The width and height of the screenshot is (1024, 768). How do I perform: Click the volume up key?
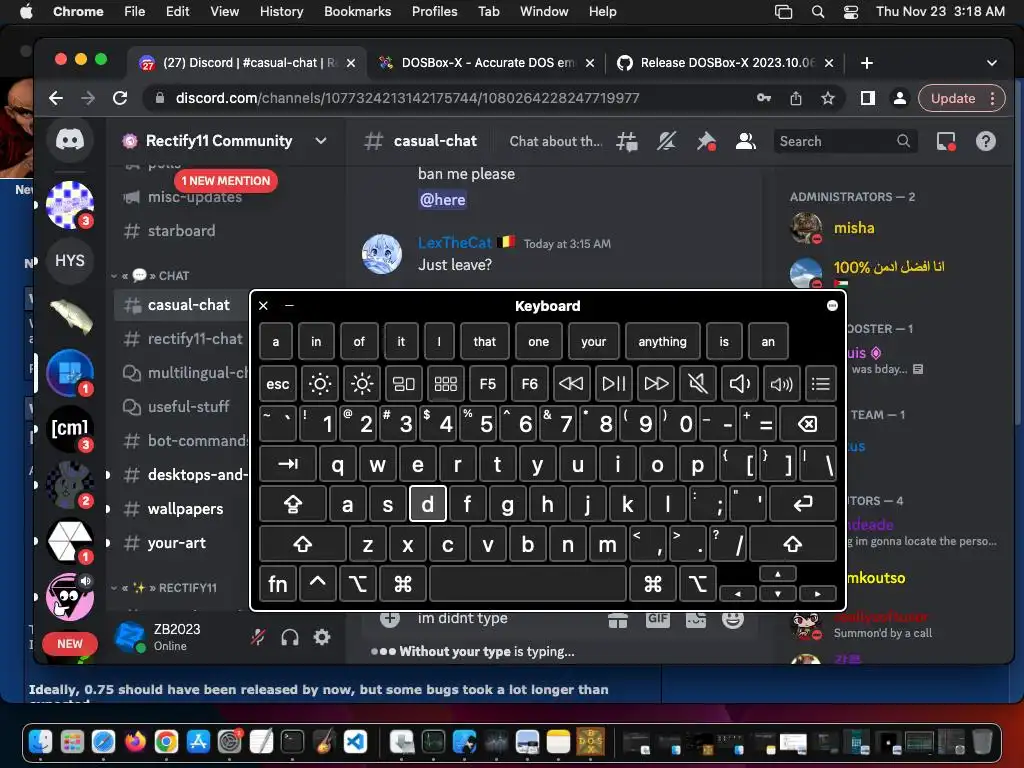coord(781,383)
